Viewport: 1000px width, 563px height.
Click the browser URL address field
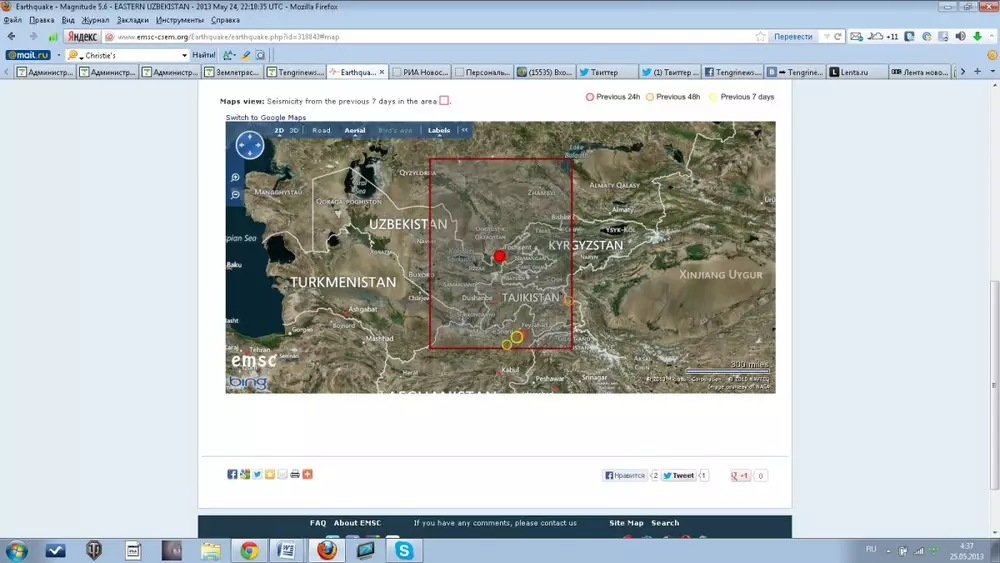[430, 37]
